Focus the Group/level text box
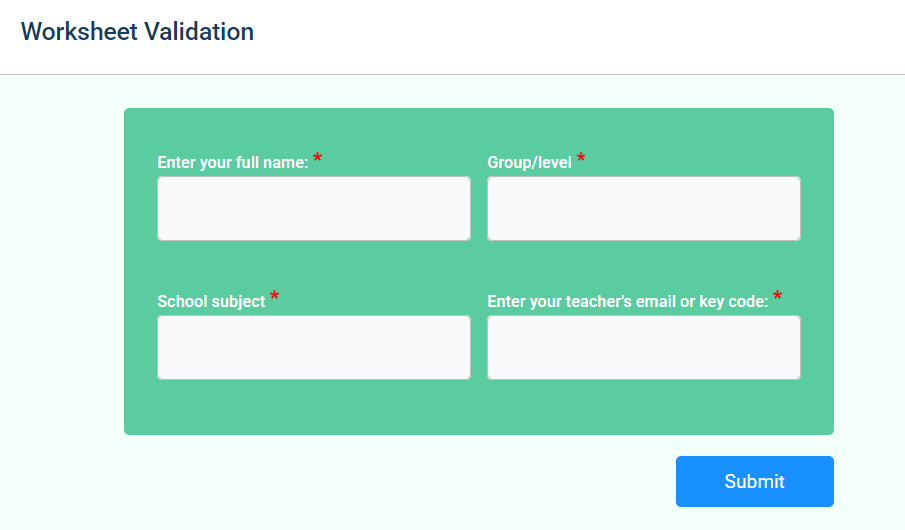The height and width of the screenshot is (530, 905). click(x=643, y=208)
